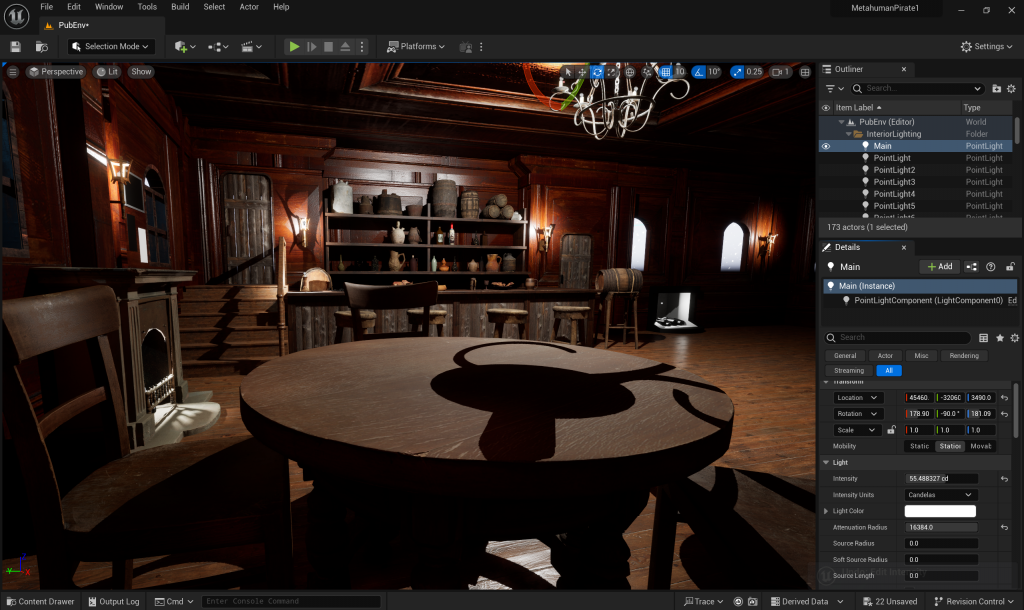
Task: Open Outliner filter options
Action: click(835, 88)
